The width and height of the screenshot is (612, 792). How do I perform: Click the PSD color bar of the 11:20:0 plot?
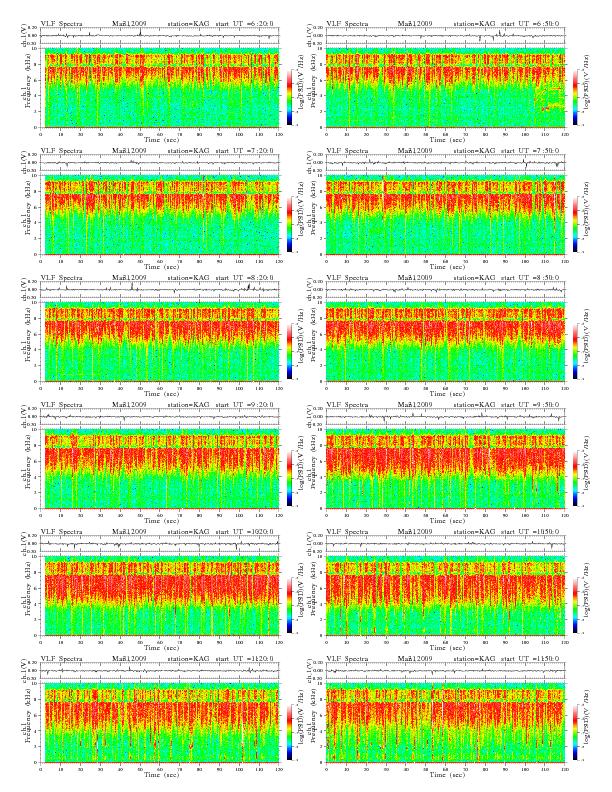tap(289, 732)
